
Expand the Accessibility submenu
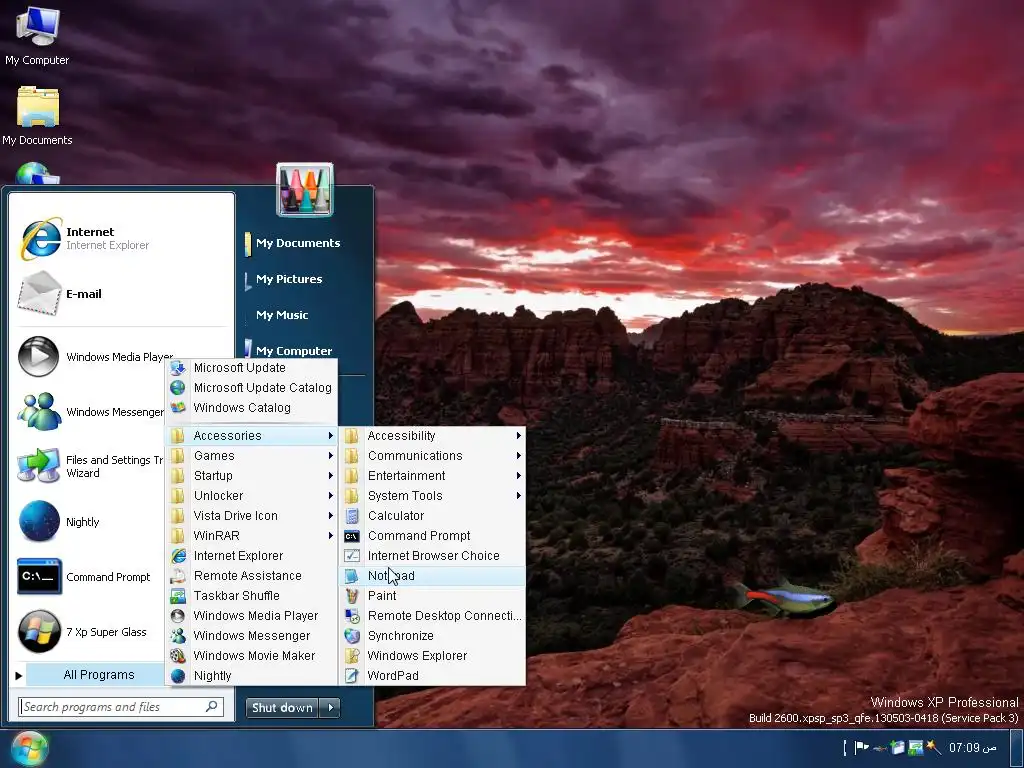[x=432, y=436]
